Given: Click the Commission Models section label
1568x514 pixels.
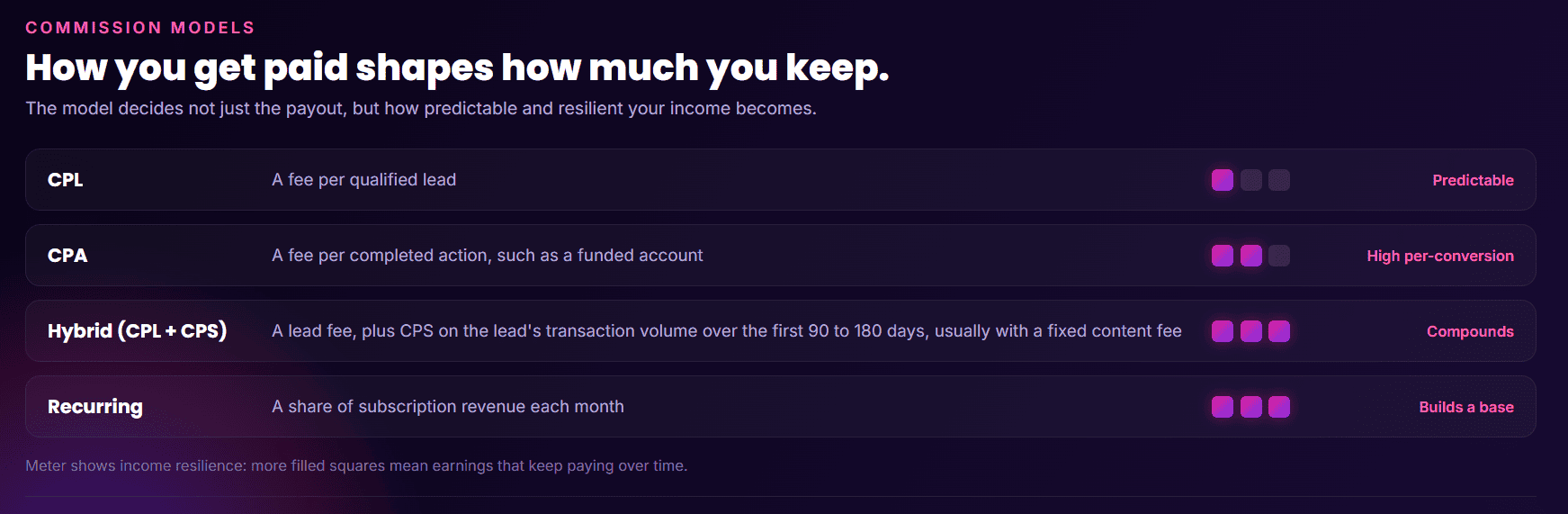Looking at the screenshot, I should click(x=140, y=28).
